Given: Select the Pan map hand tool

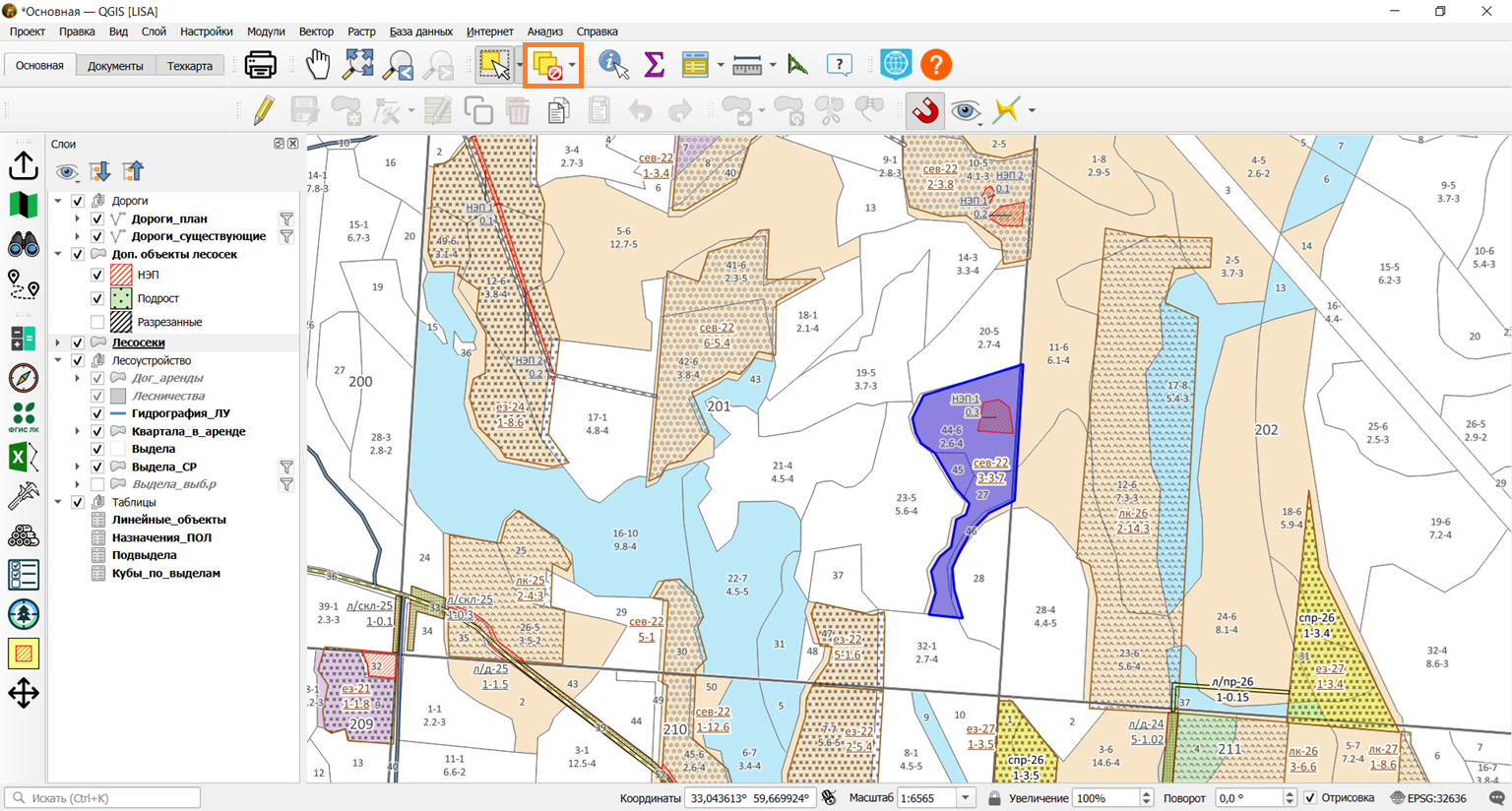Looking at the screenshot, I should (x=317, y=65).
